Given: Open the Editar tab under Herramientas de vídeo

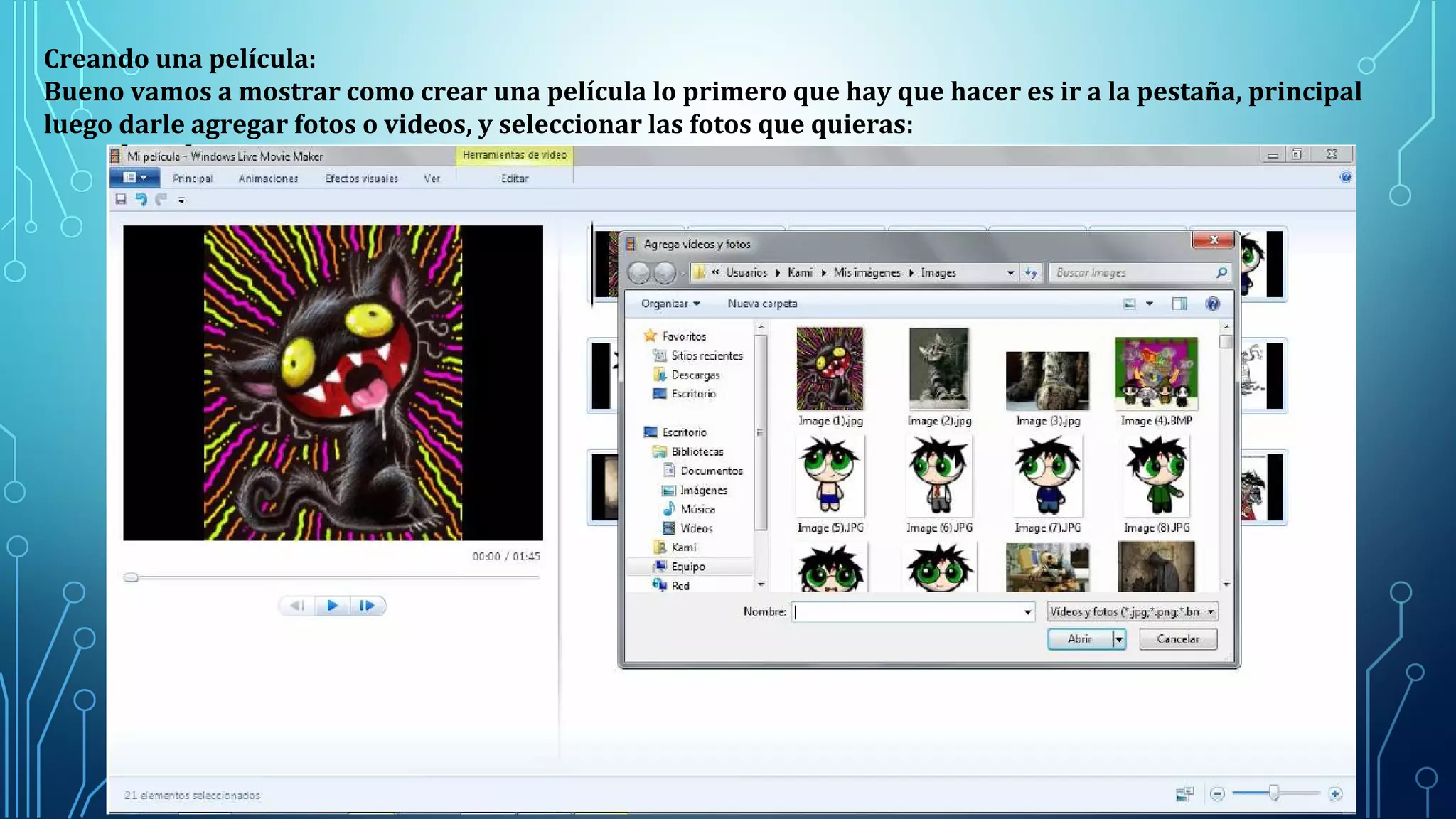Looking at the screenshot, I should 515,178.
